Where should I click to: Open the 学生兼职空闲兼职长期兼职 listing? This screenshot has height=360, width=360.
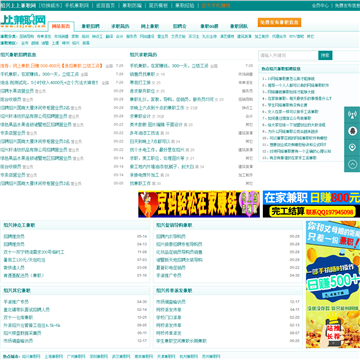[181, 341]
